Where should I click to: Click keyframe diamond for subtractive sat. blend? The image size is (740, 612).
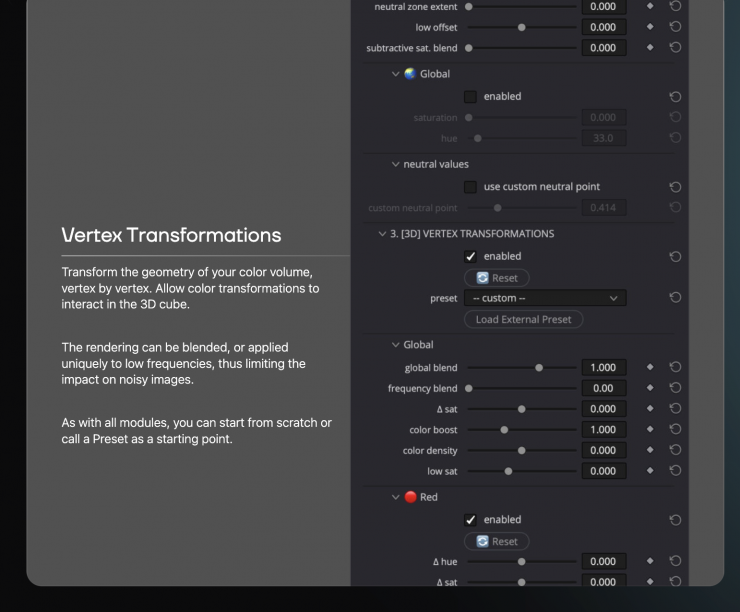(x=650, y=48)
